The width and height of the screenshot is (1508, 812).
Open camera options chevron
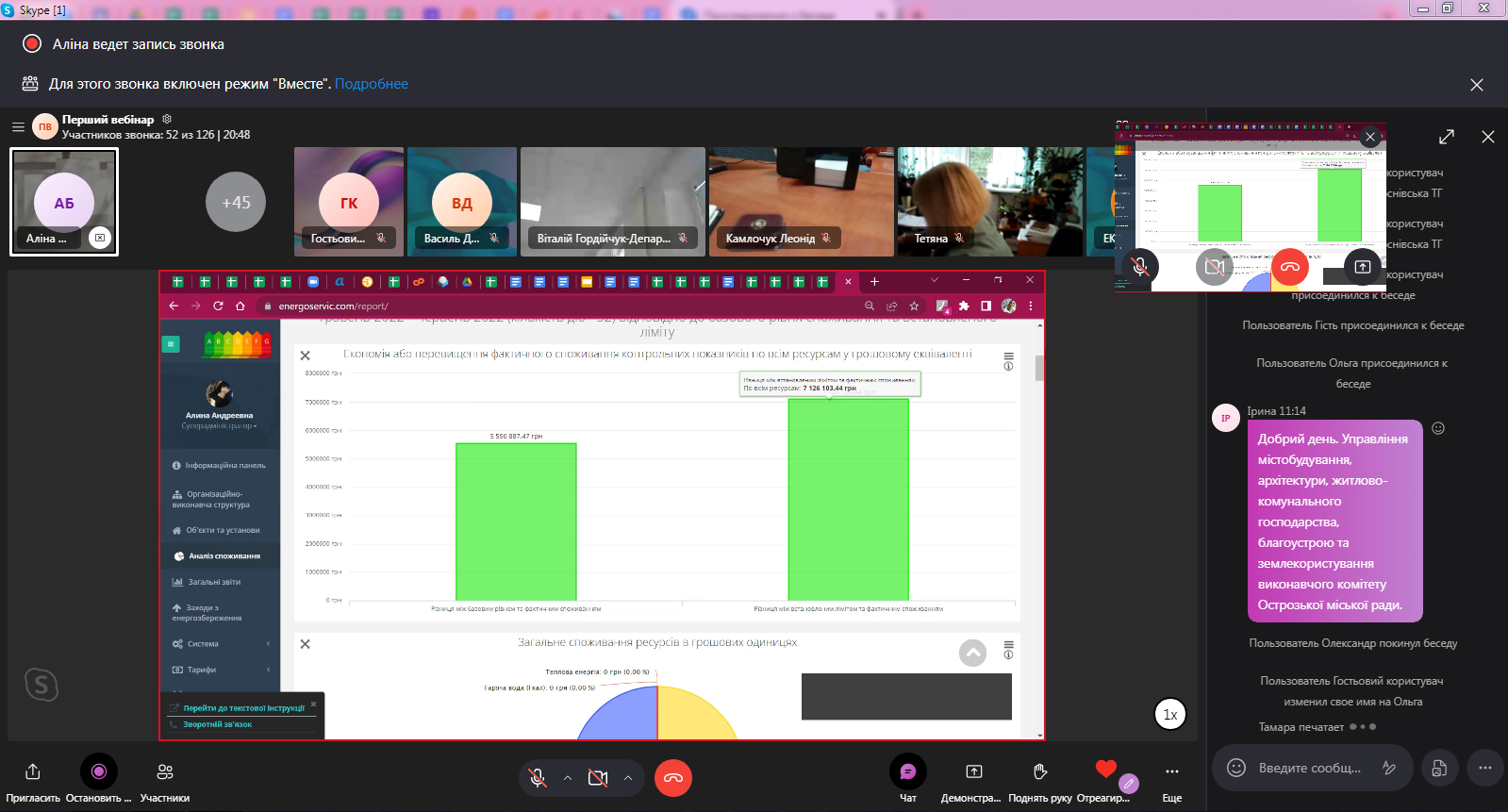pos(628,778)
